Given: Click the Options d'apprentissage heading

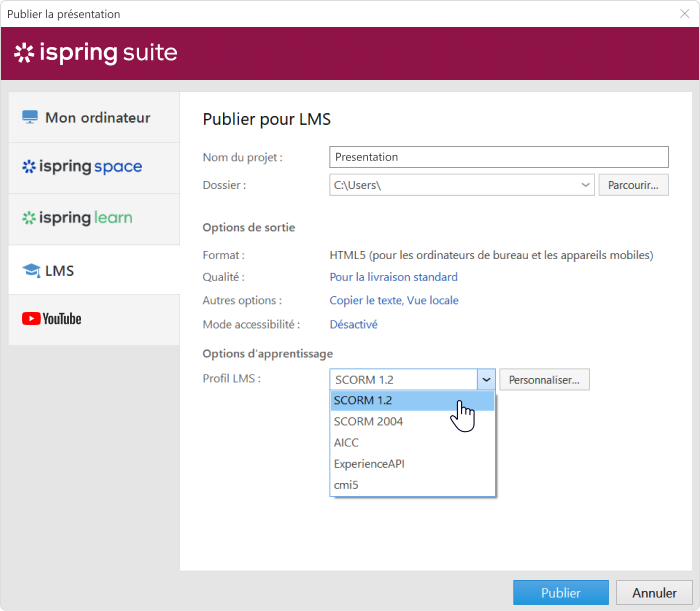Looking at the screenshot, I should [267, 354].
